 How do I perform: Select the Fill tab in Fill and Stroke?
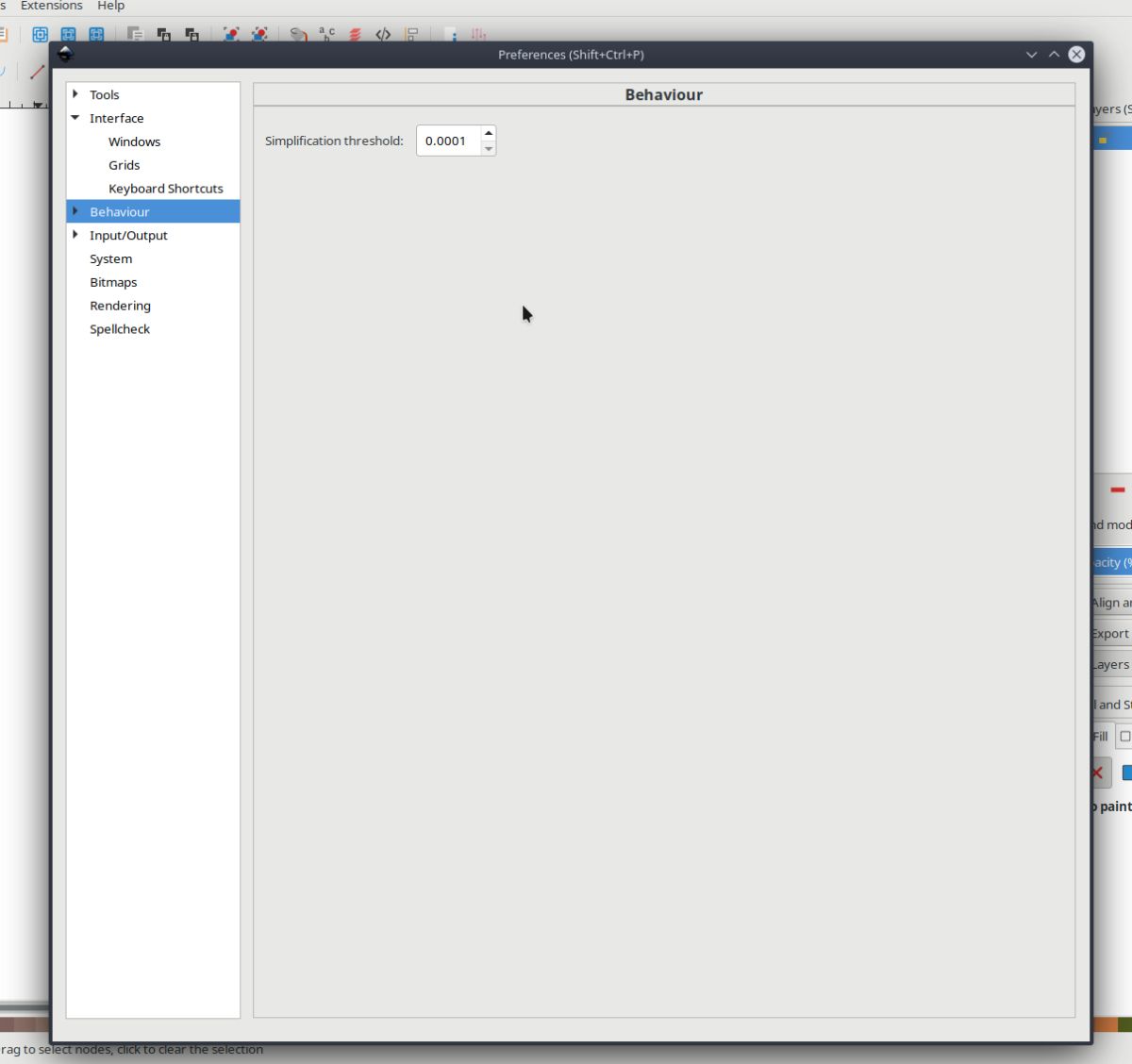point(1102,737)
